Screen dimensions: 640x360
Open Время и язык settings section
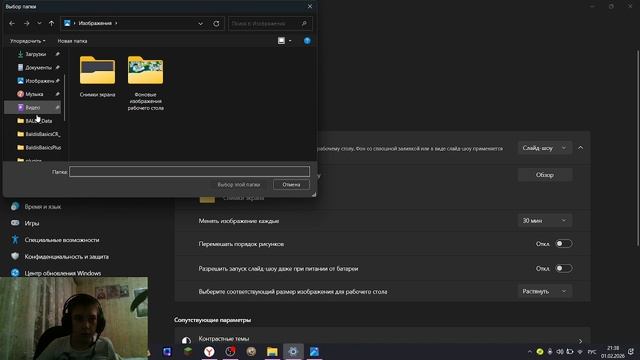point(42,207)
